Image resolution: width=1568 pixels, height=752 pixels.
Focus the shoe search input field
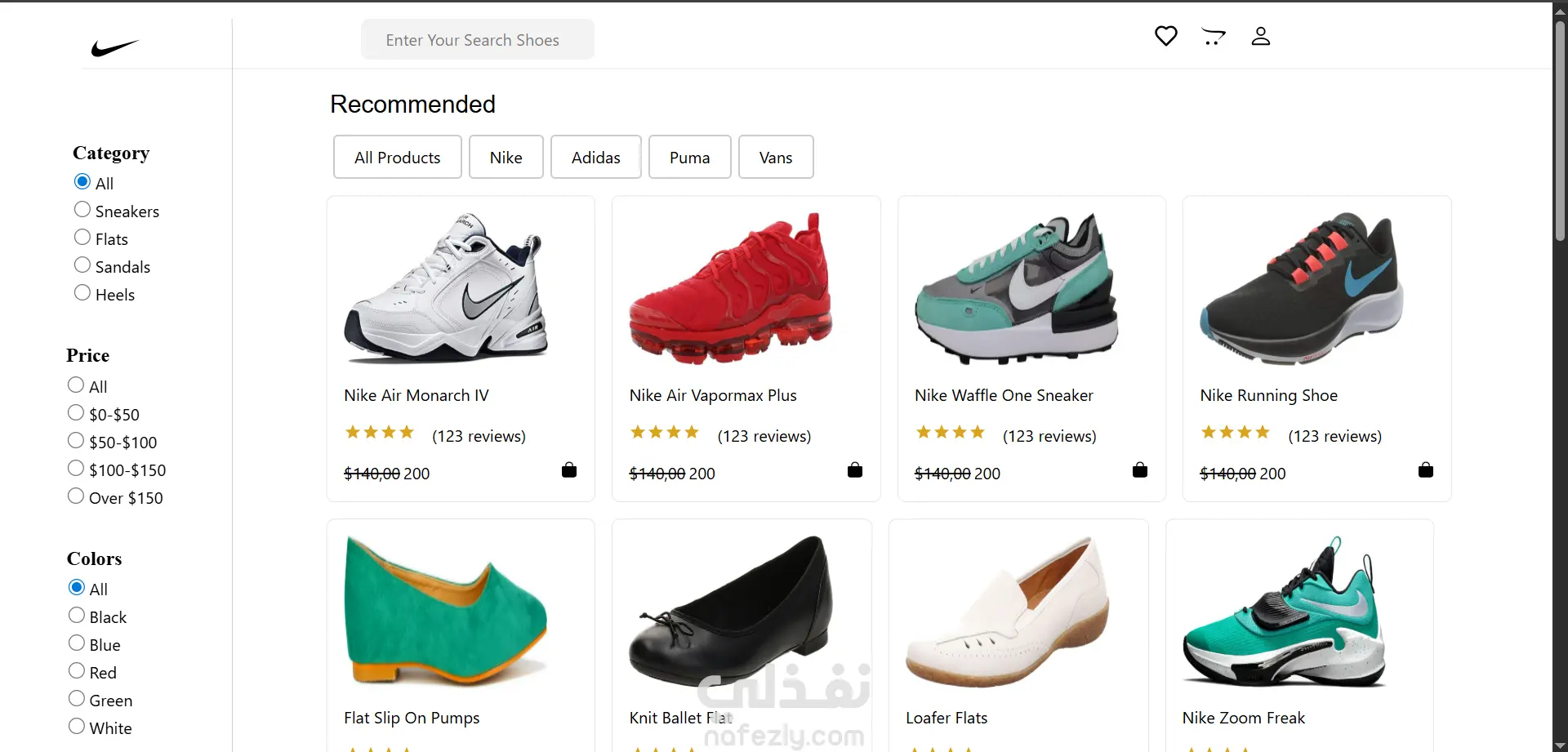(478, 39)
